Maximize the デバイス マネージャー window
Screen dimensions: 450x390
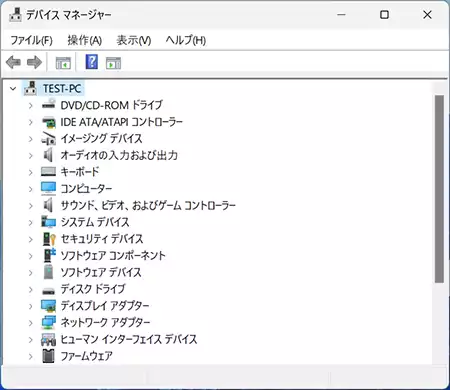384,15
